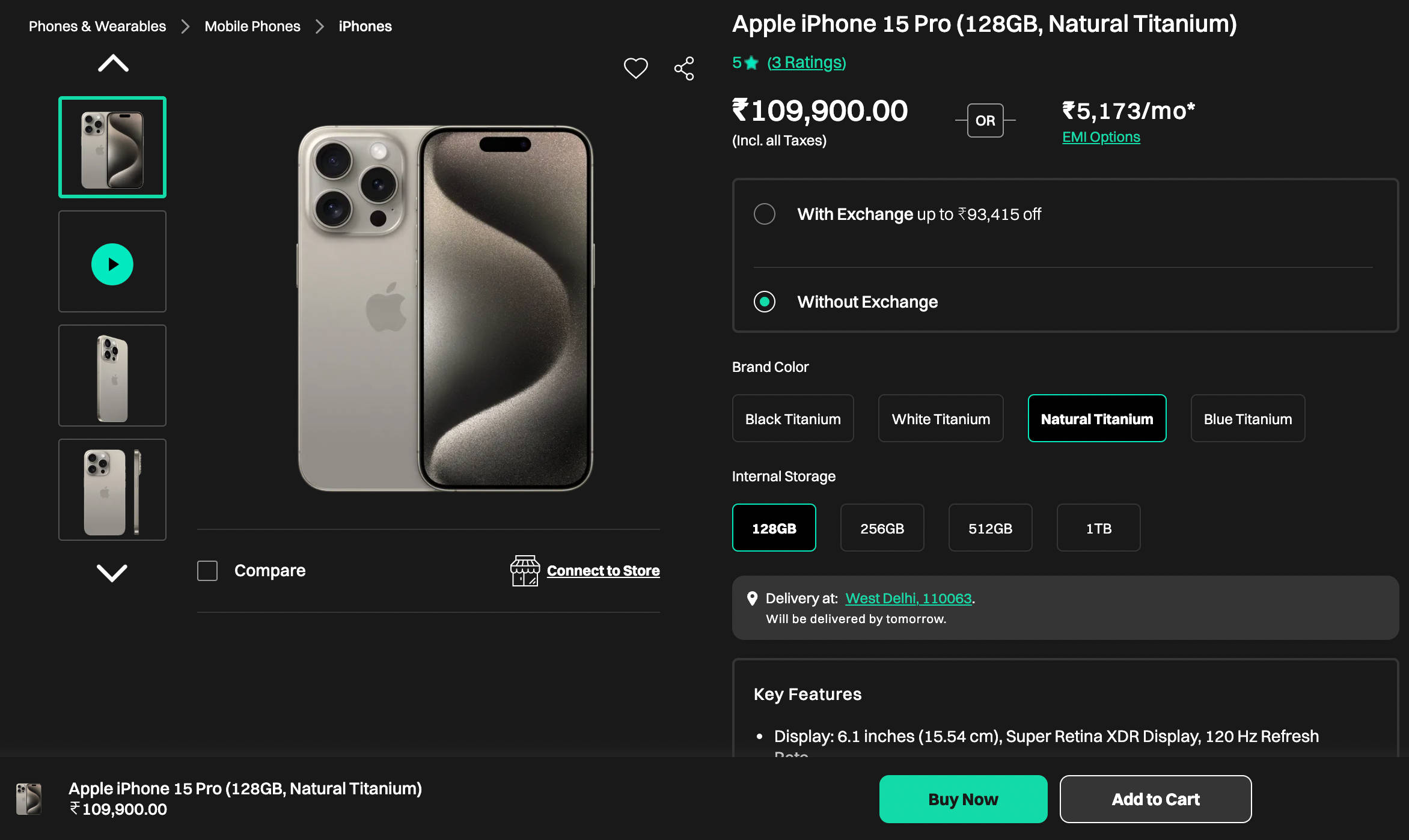Tick the Compare checkbox

click(207, 570)
